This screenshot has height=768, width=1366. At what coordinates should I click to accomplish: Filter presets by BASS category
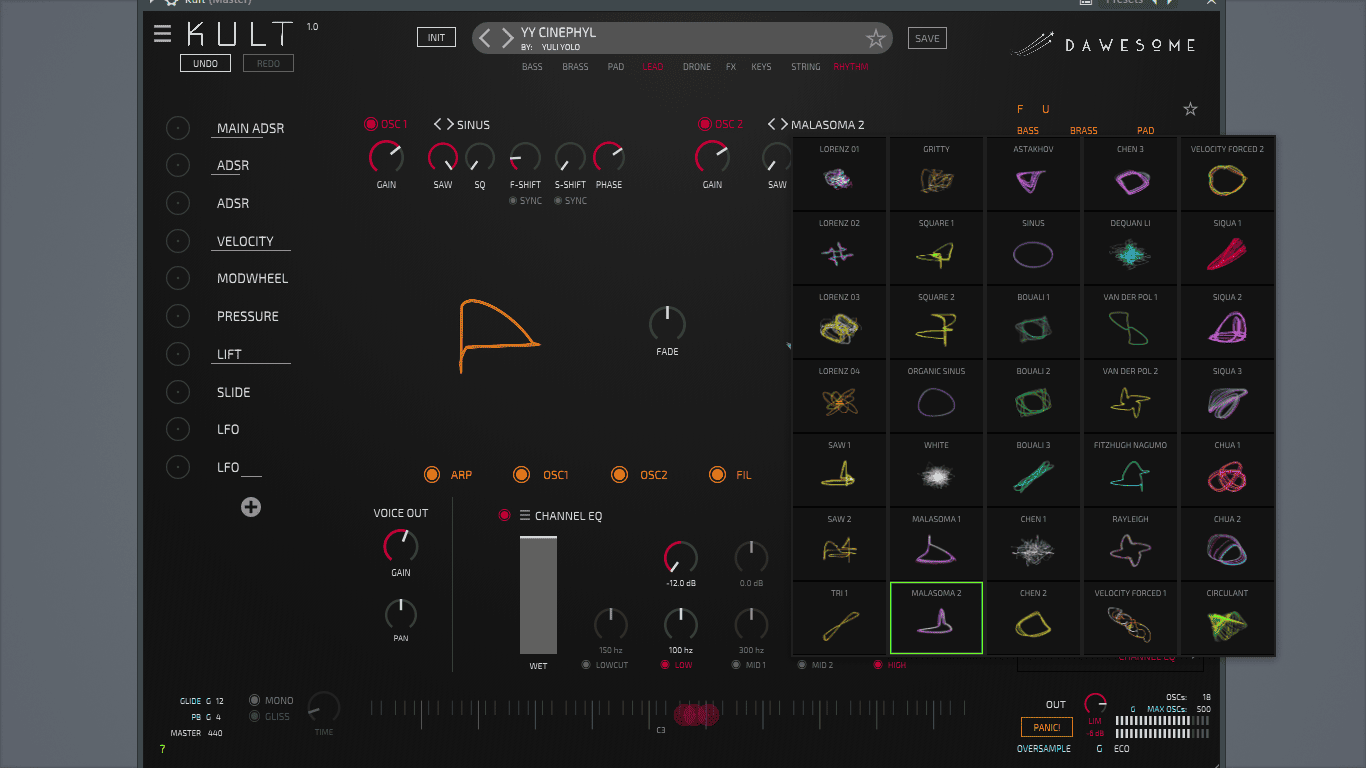pos(532,67)
